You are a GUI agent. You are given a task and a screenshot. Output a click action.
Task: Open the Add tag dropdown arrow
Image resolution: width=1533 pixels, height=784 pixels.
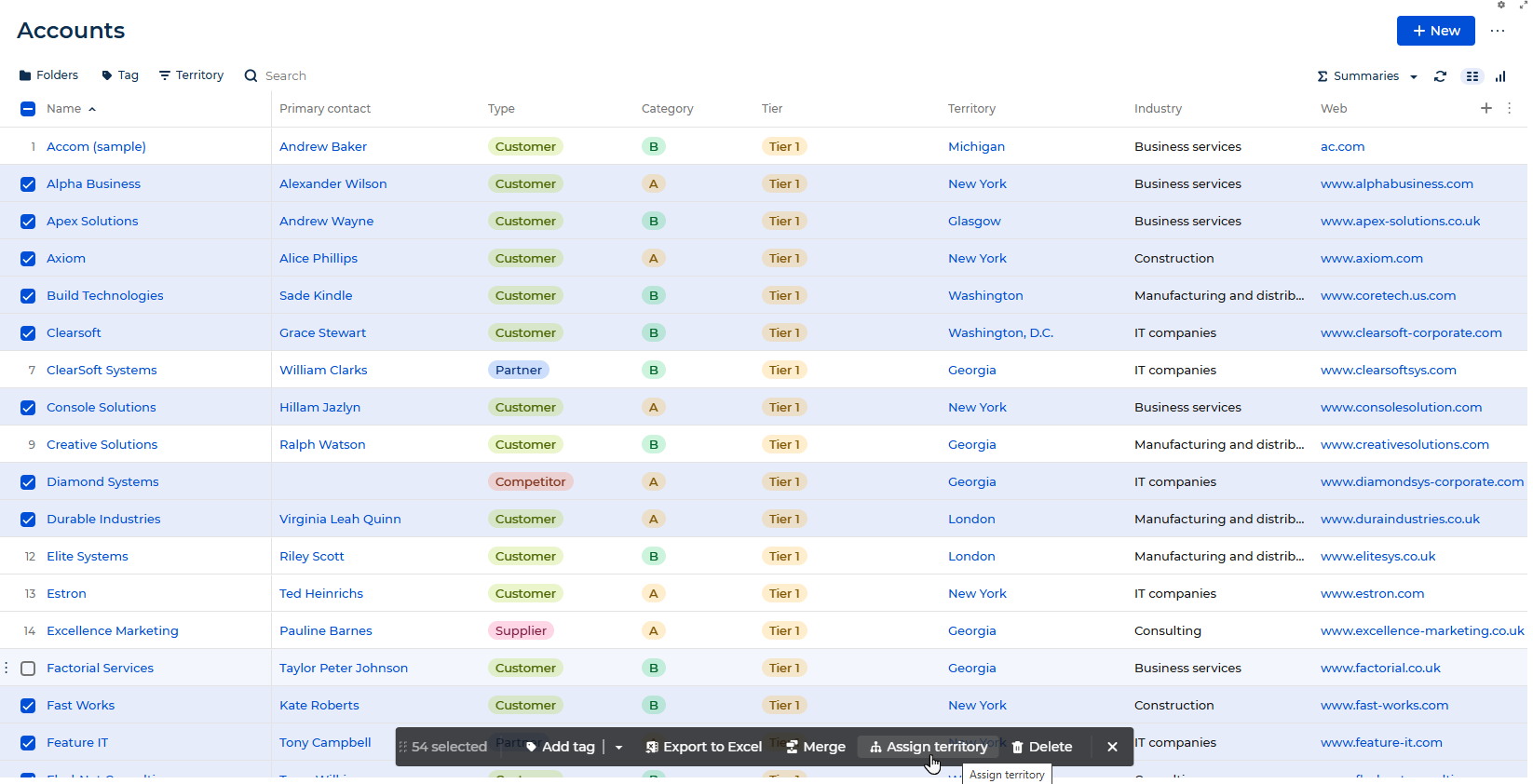pyautogui.click(x=618, y=747)
